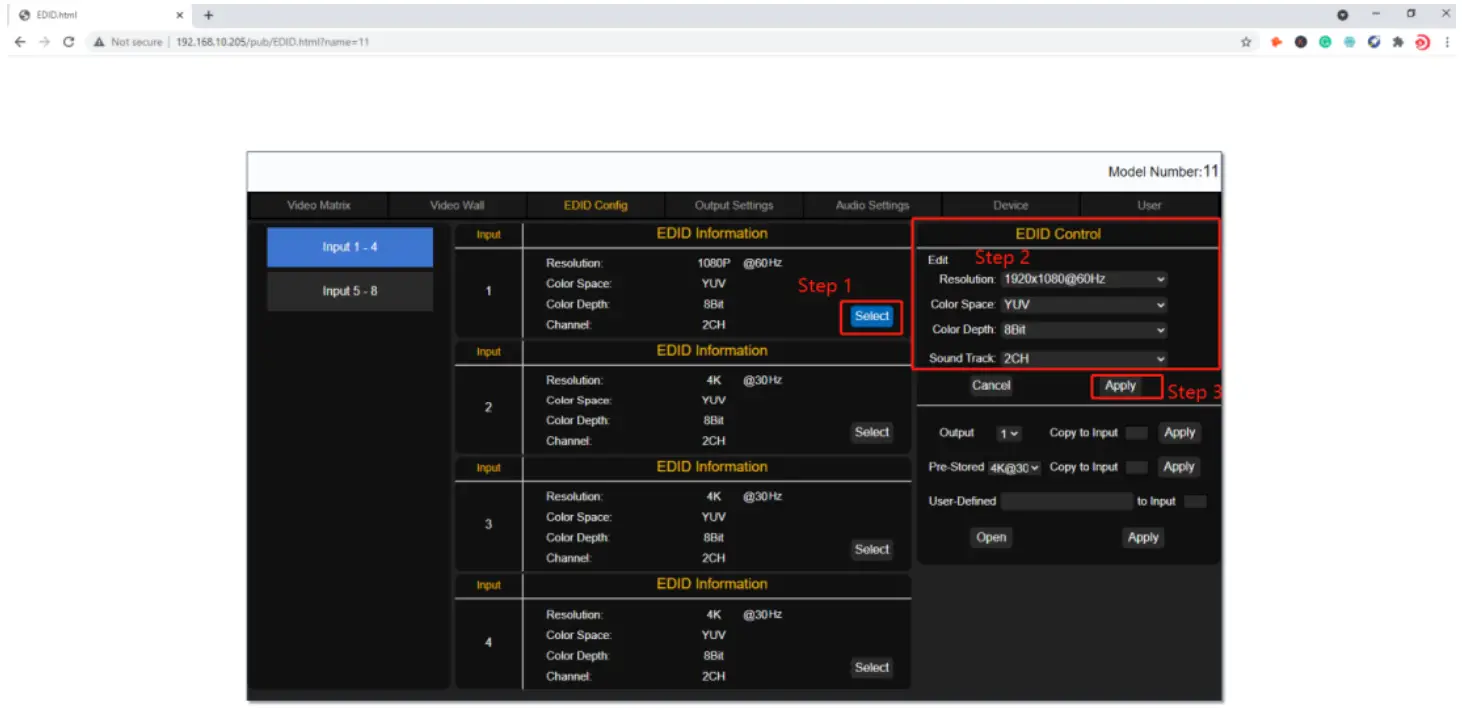Click the Open button for user-defined EDID
1462x710 pixels.
[991, 538]
